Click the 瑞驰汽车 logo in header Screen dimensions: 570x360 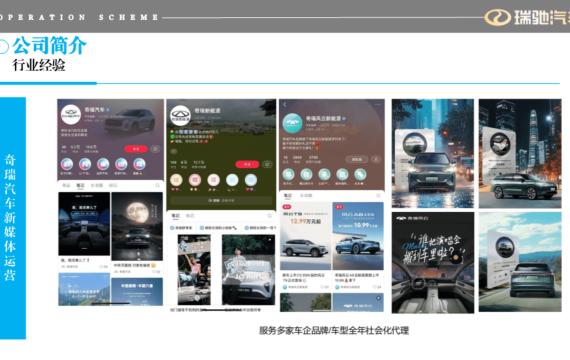527,17
